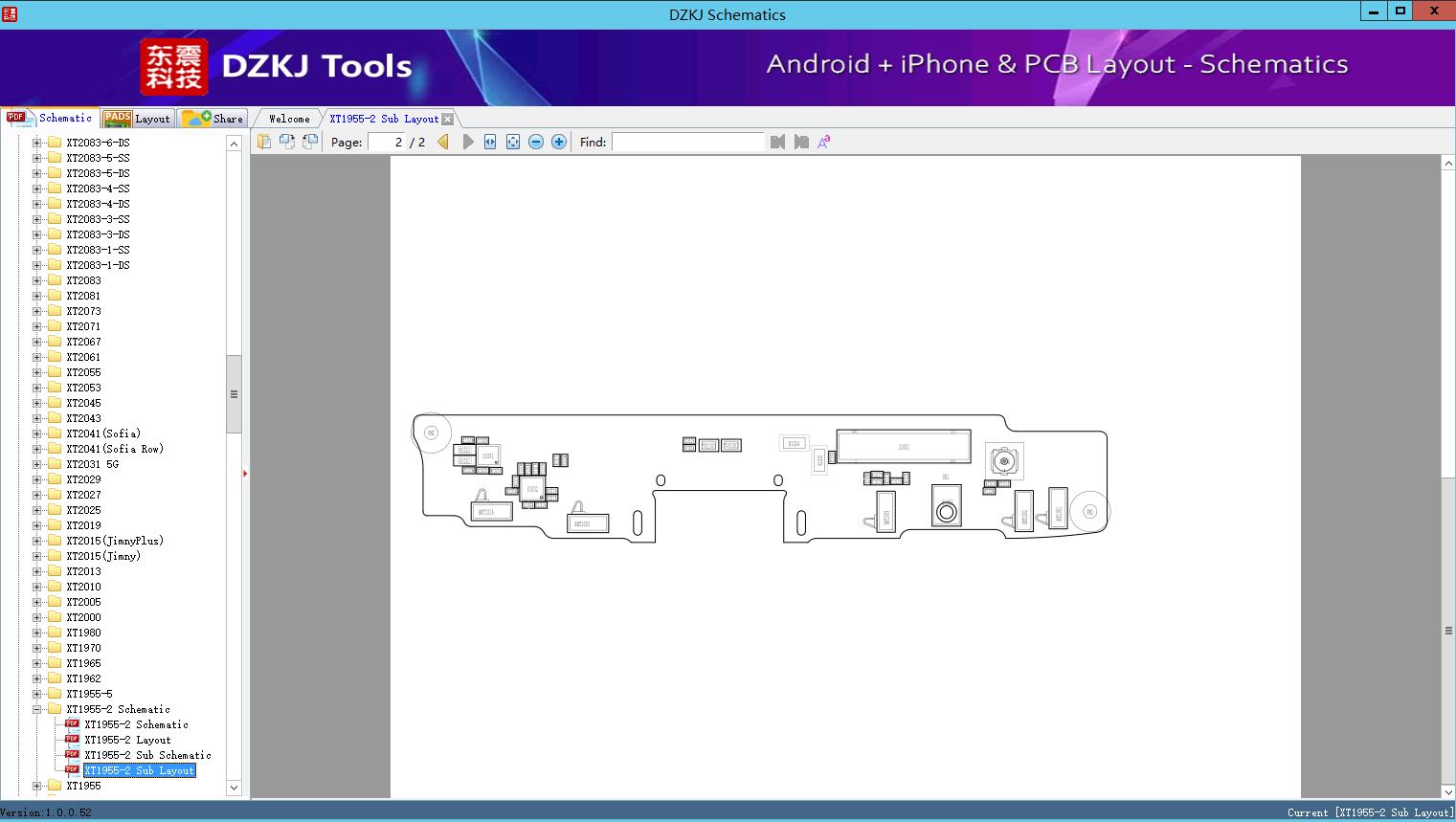This screenshot has height=822, width=1456.
Task: Open the XT1955-2 Sub Schematic file
Action: tap(147, 755)
